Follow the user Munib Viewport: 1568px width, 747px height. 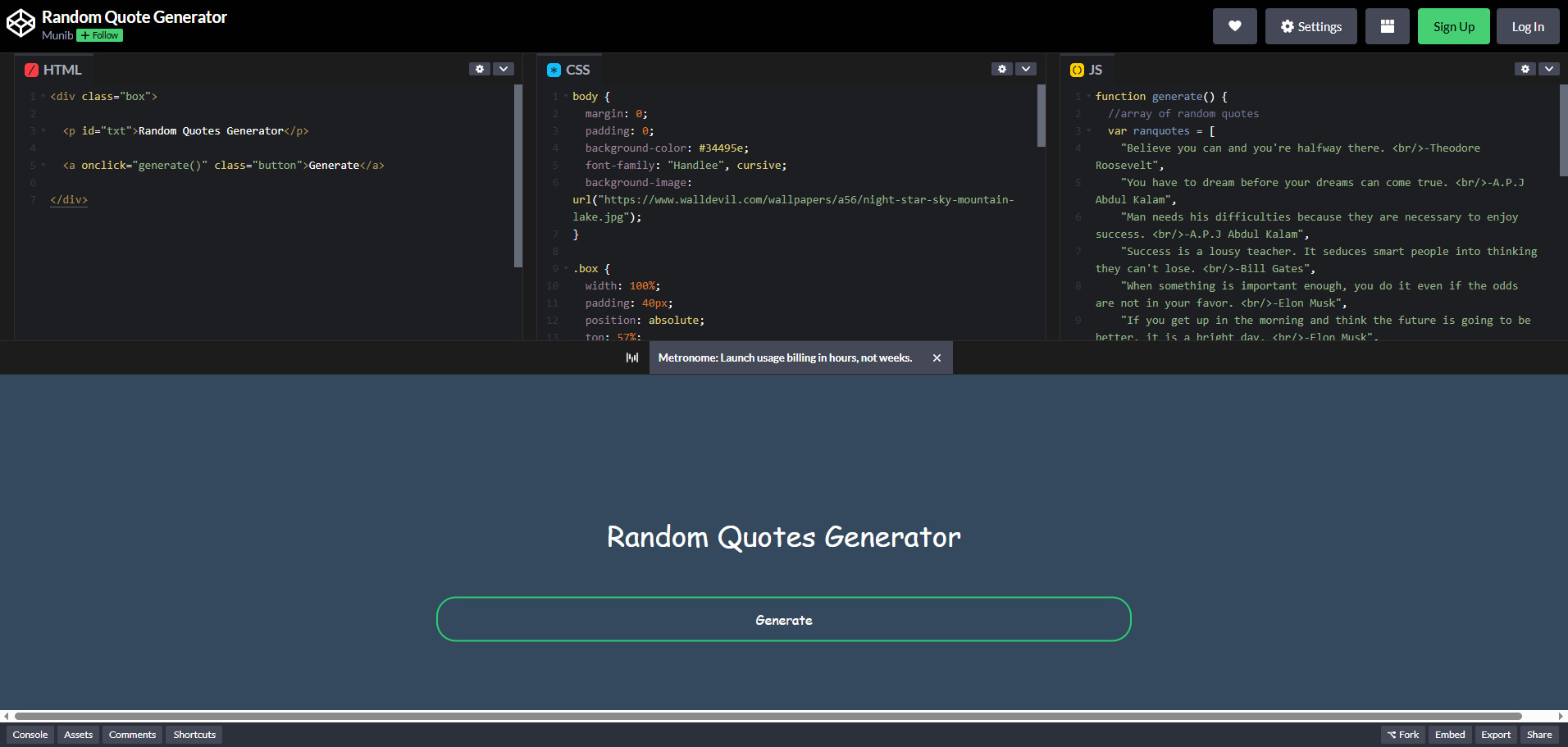tap(98, 35)
